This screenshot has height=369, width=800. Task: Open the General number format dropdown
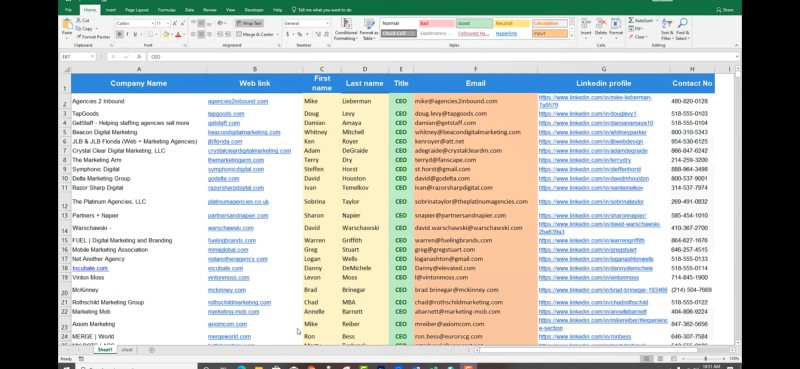tap(327, 23)
